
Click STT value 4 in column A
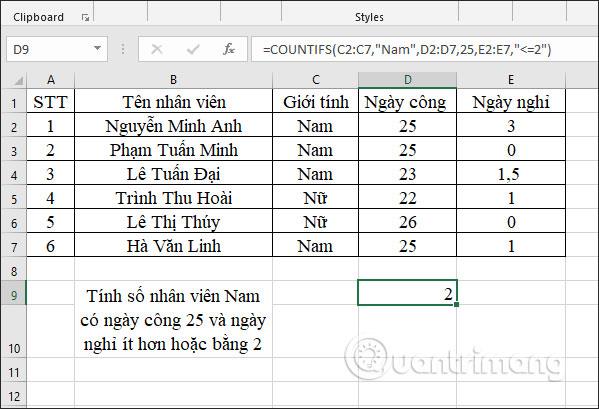(50, 198)
